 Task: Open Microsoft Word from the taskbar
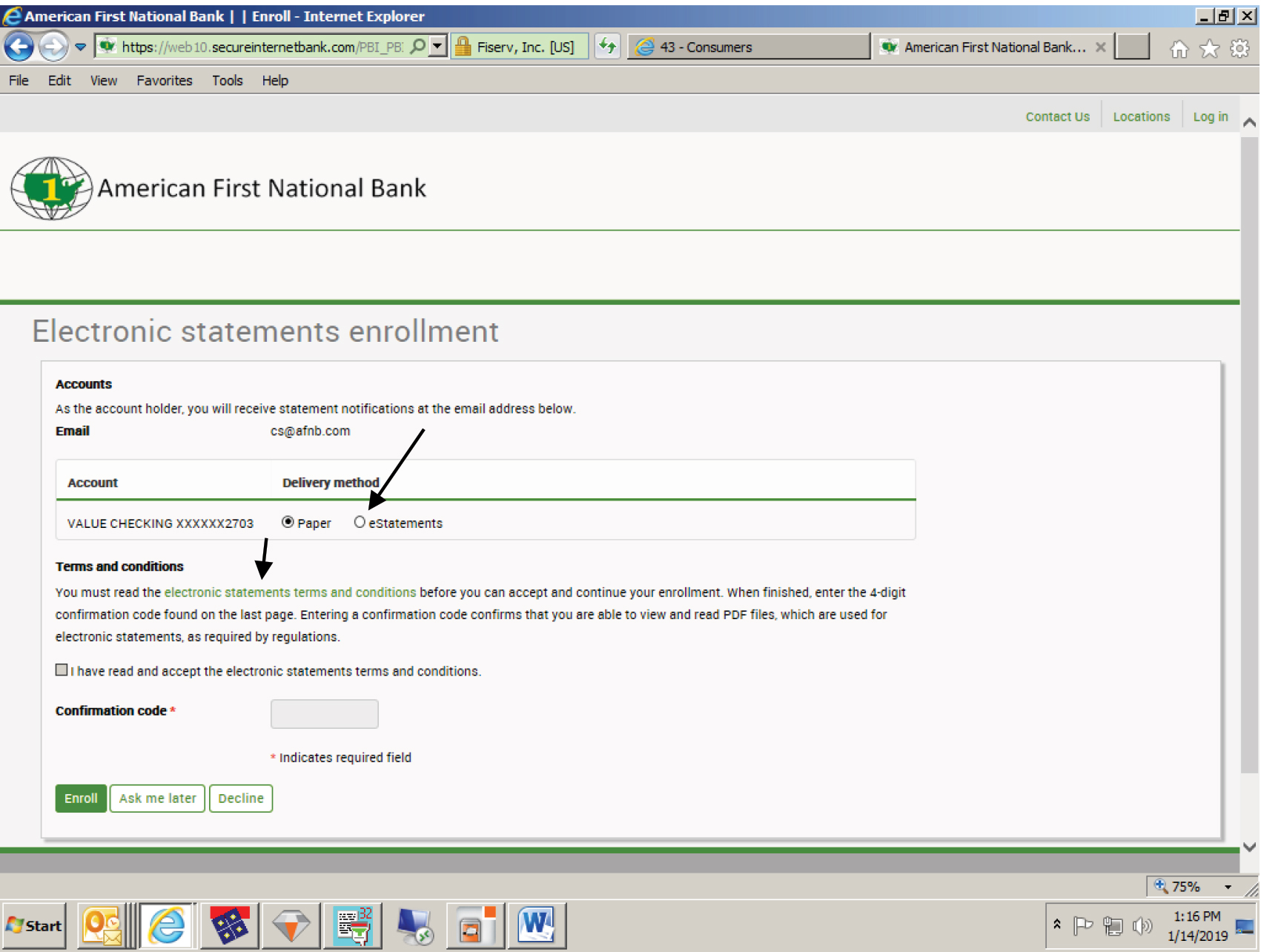537,925
